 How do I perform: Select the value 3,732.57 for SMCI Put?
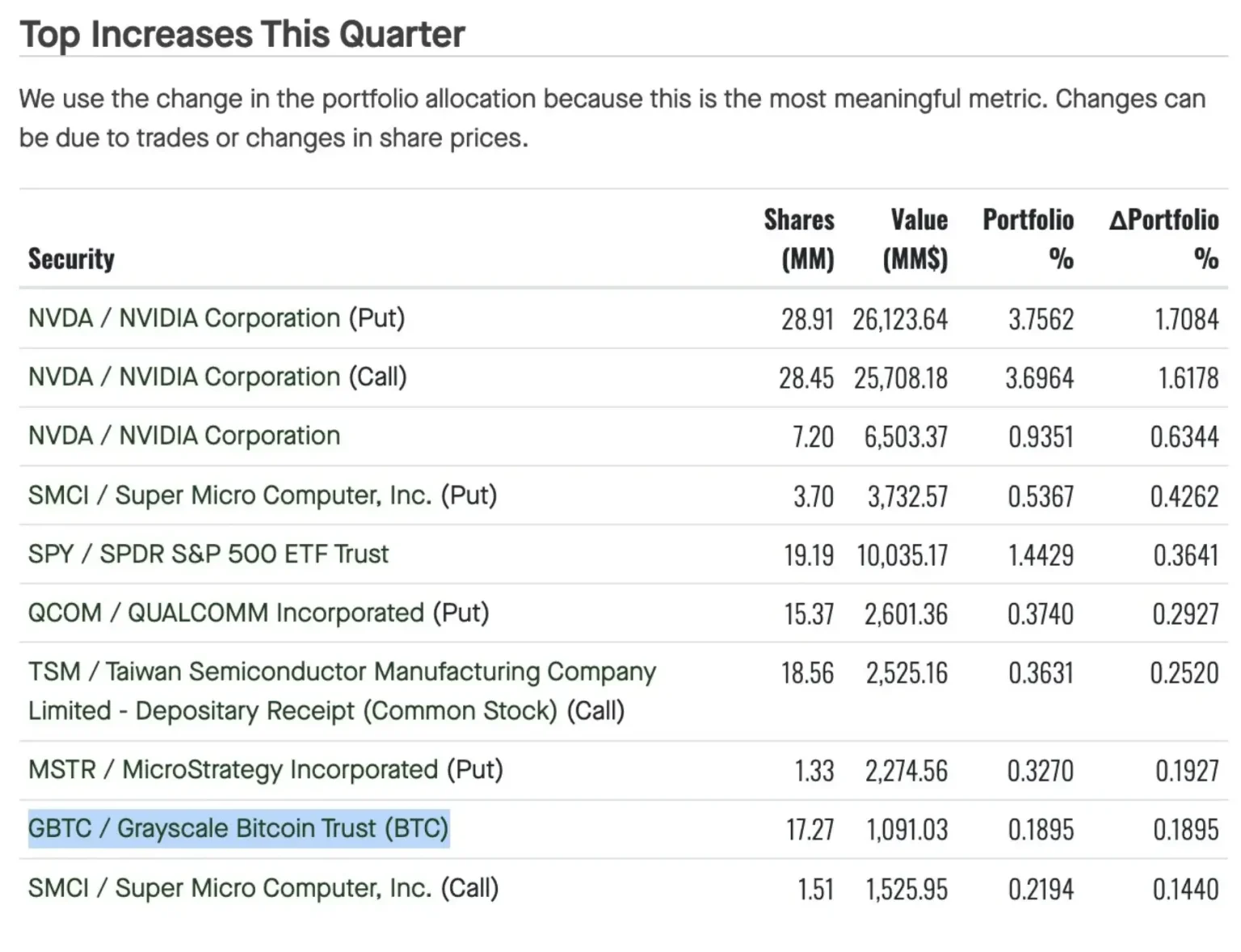tap(908, 496)
